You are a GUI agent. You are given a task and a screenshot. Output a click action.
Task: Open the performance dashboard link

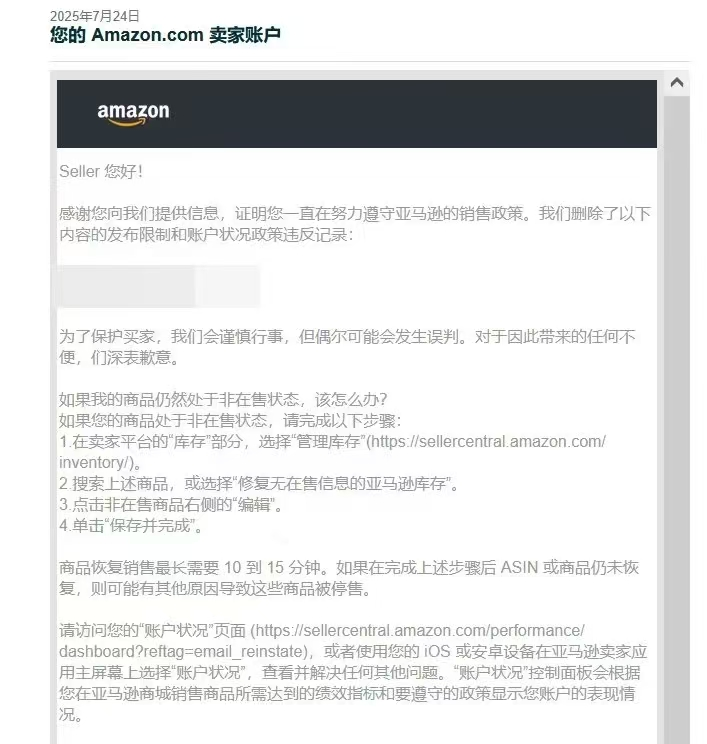click(x=322, y=641)
